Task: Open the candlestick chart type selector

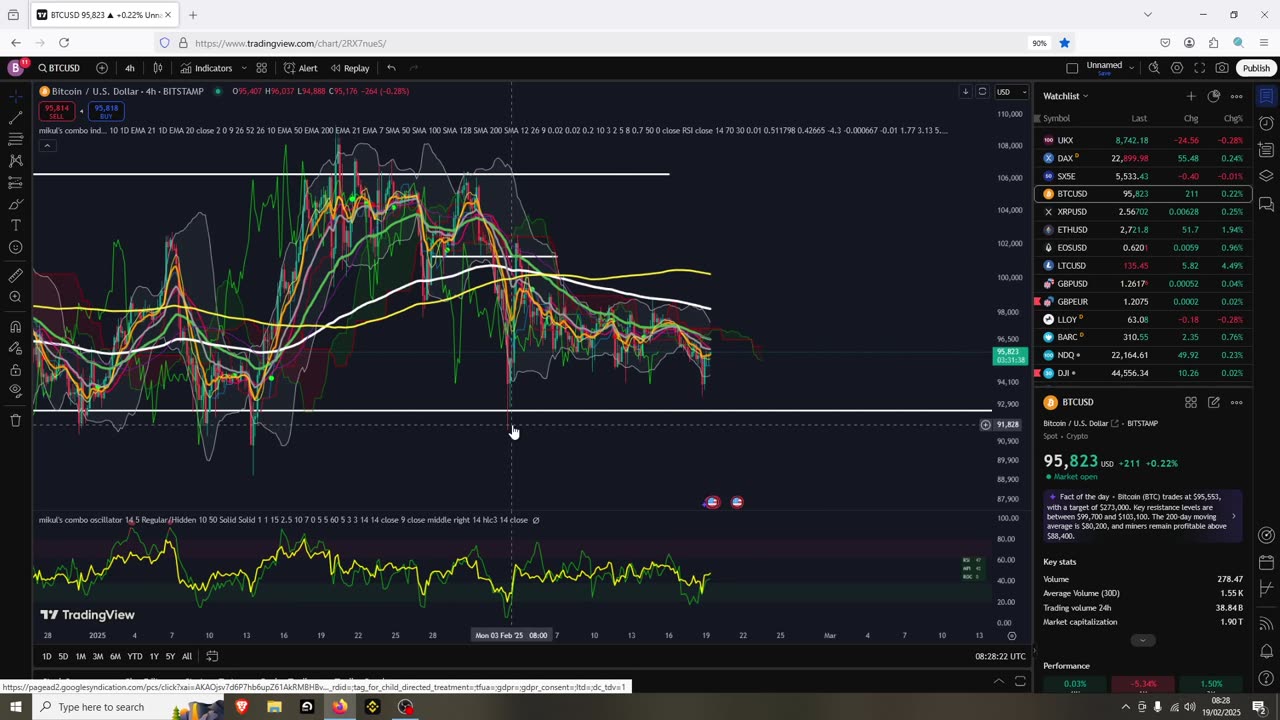Action: pyautogui.click(x=158, y=68)
